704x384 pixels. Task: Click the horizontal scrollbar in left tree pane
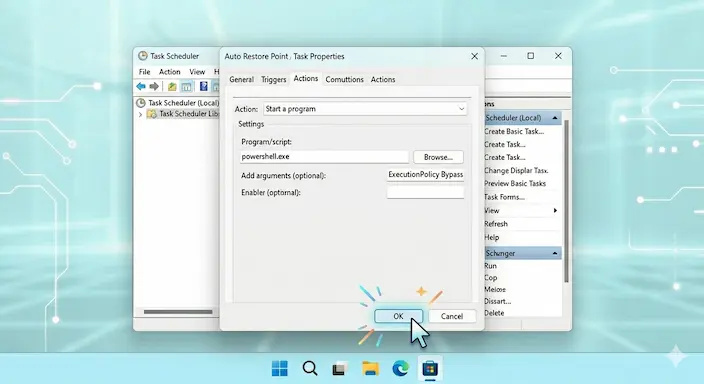click(178, 312)
